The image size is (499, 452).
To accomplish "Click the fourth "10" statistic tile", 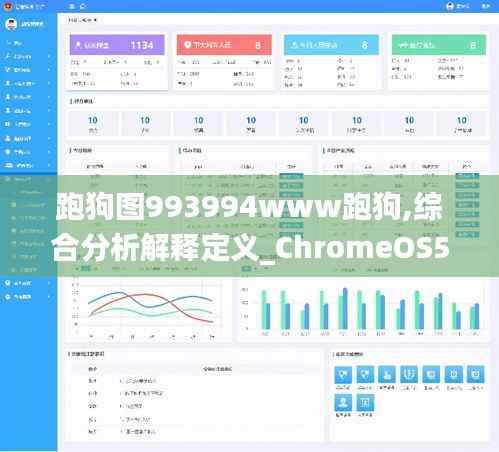I will tap(251, 124).
